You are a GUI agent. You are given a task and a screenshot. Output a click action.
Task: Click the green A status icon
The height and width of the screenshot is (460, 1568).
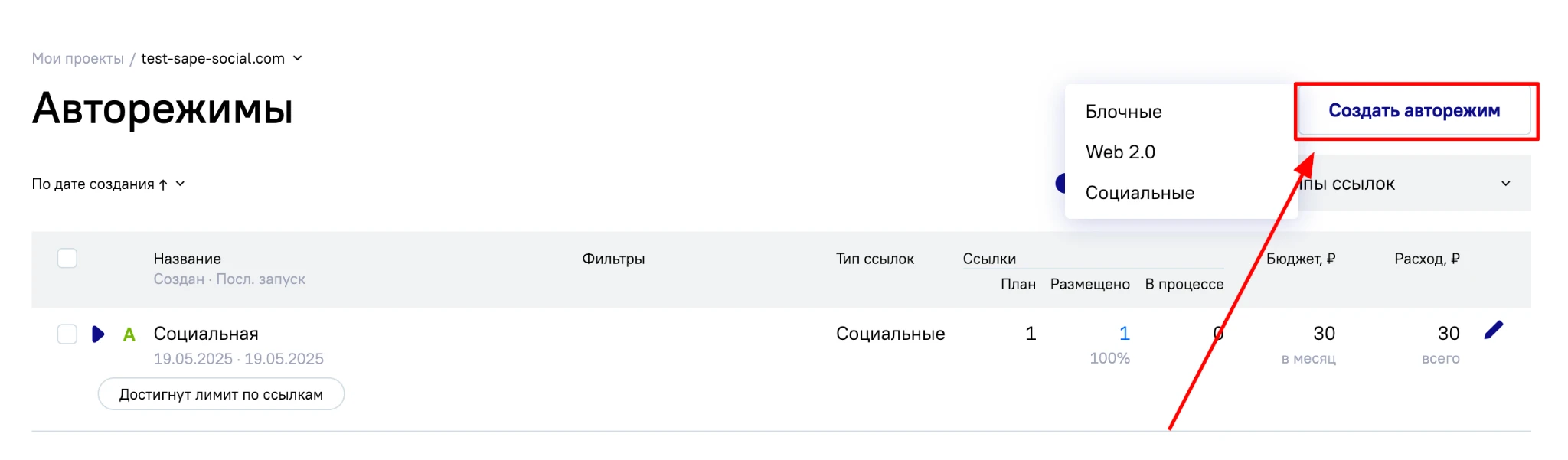tap(129, 334)
